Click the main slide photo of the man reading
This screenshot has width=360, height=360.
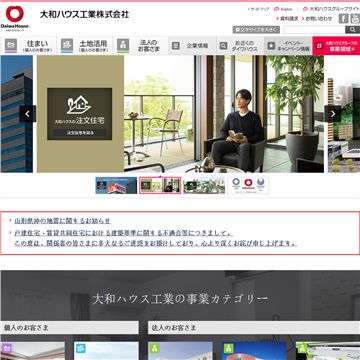(x=224, y=114)
